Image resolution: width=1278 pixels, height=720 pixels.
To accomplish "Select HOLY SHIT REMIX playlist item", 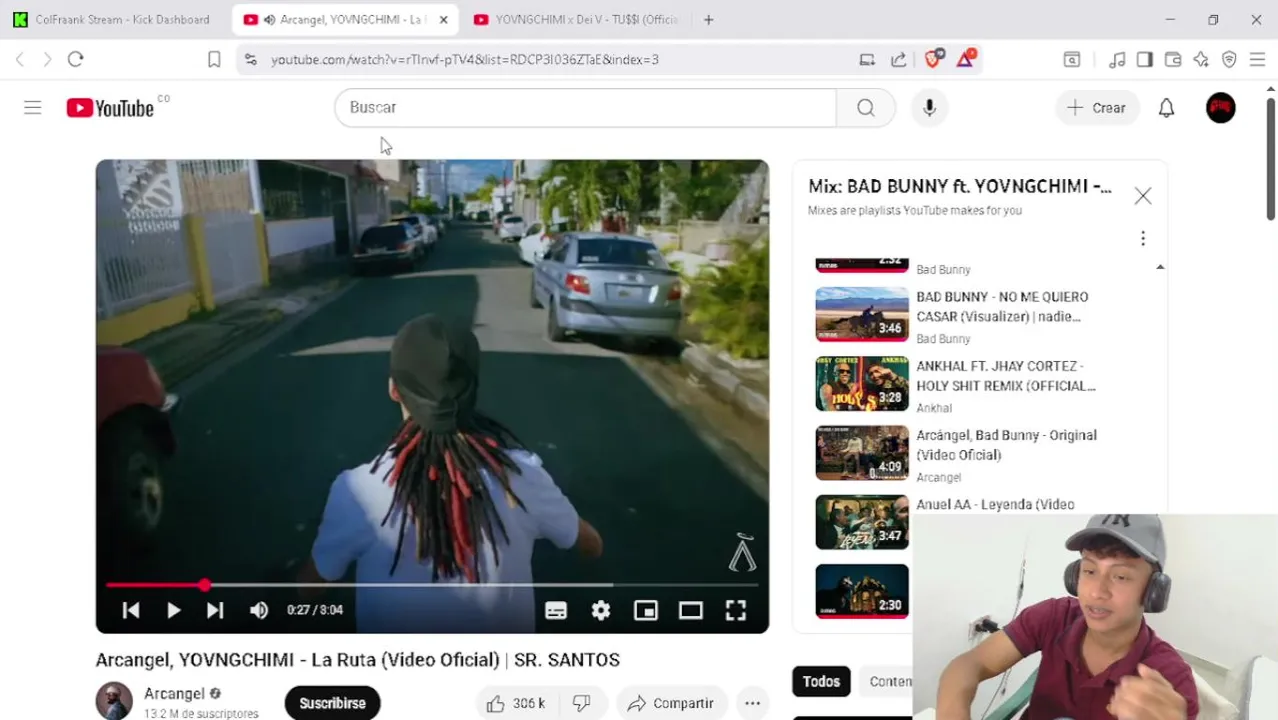I will tap(980, 386).
